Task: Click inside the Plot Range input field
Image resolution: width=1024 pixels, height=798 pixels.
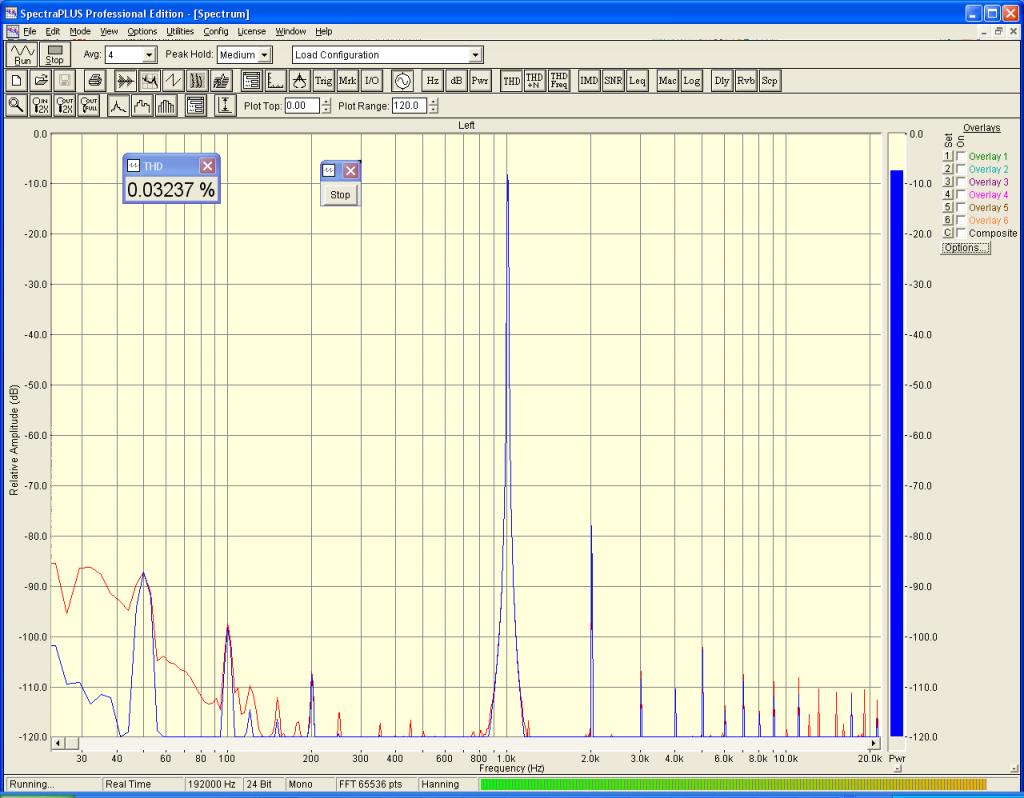Action: pyautogui.click(x=406, y=106)
